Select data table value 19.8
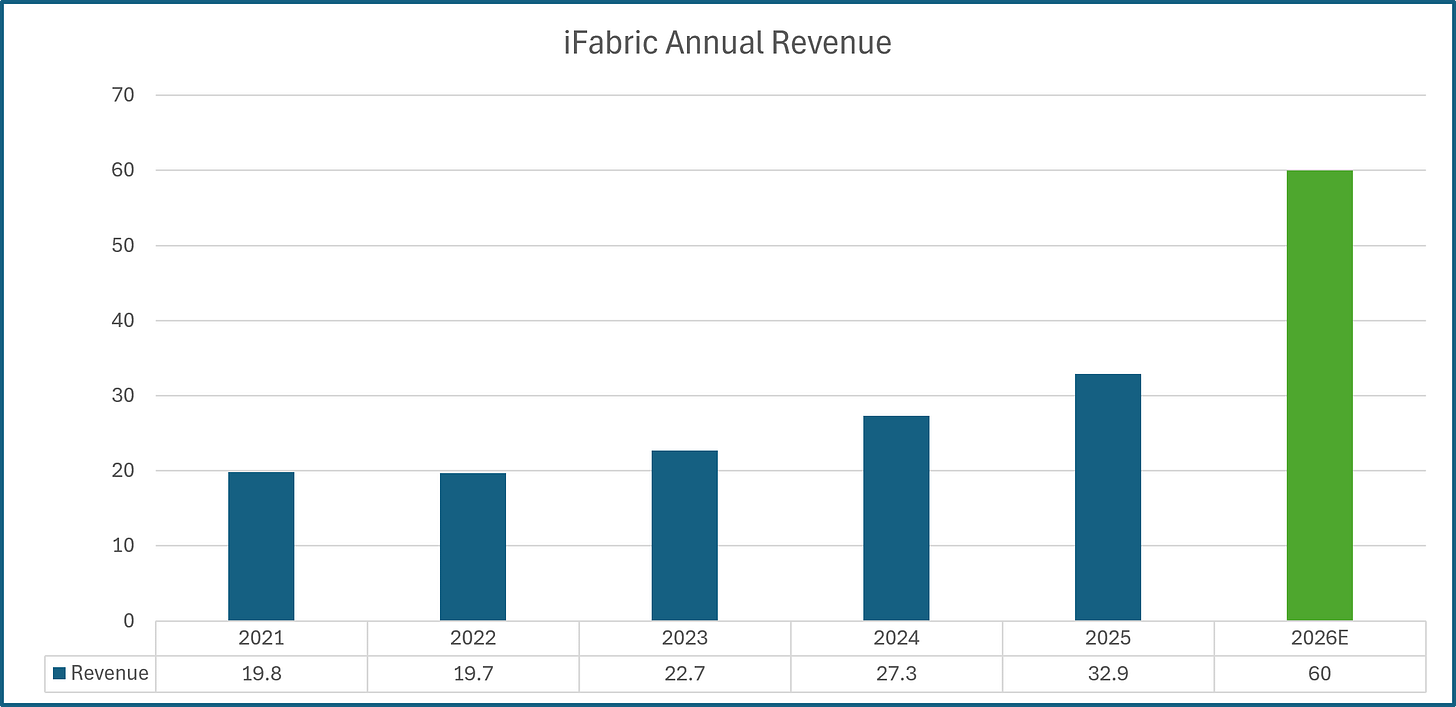Image resolution: width=1456 pixels, height=707 pixels. pyautogui.click(x=262, y=674)
